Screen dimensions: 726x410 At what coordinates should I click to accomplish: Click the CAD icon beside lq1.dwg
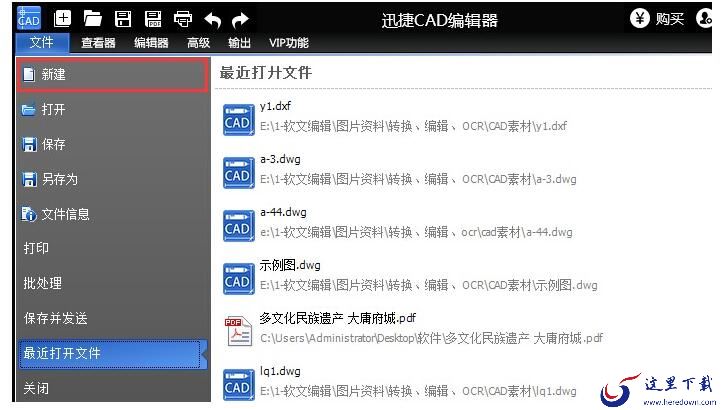(x=238, y=385)
